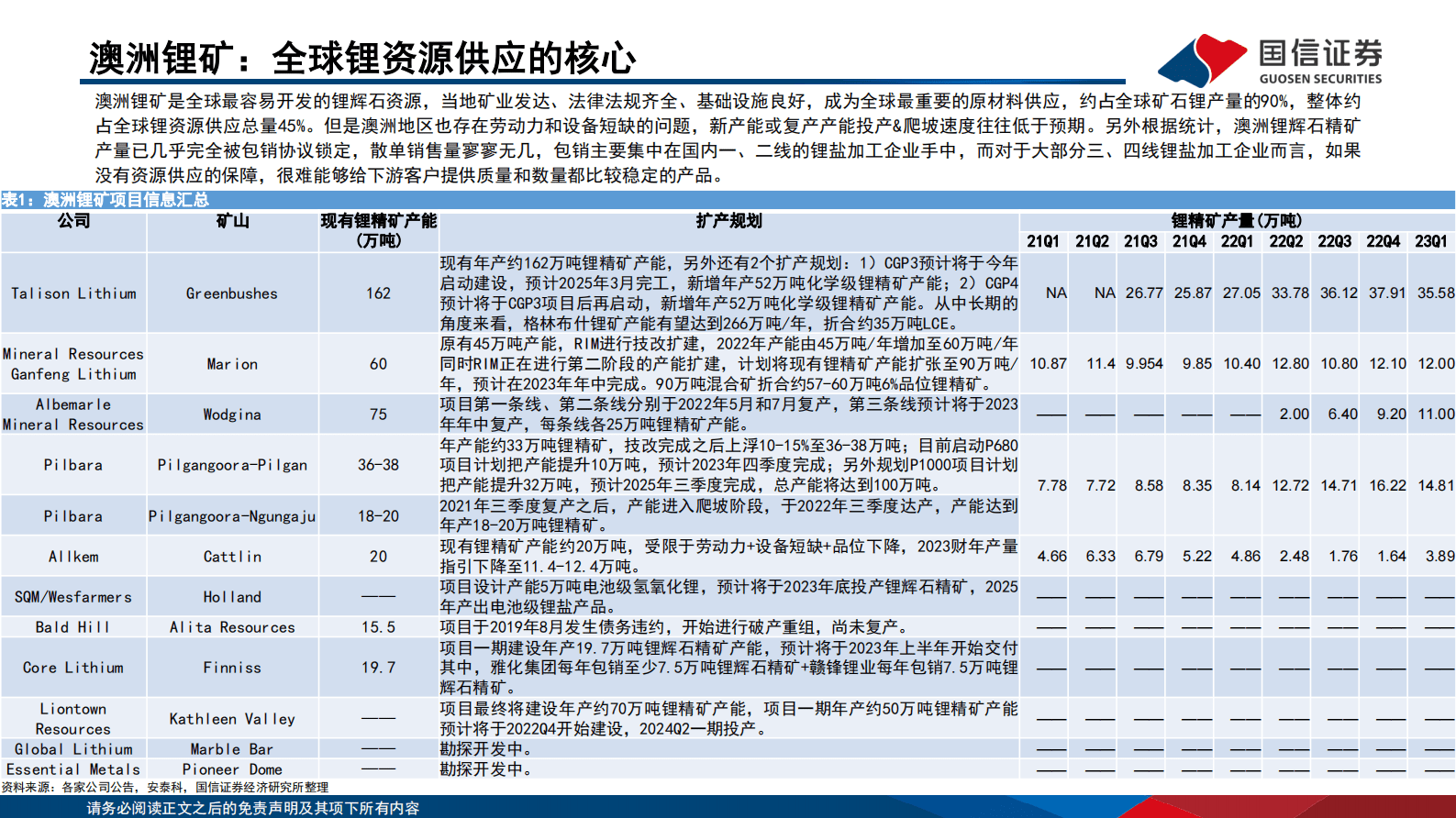The width and height of the screenshot is (1456, 818).
Task: Select the Essential Metals company cell
Action: coord(73,769)
